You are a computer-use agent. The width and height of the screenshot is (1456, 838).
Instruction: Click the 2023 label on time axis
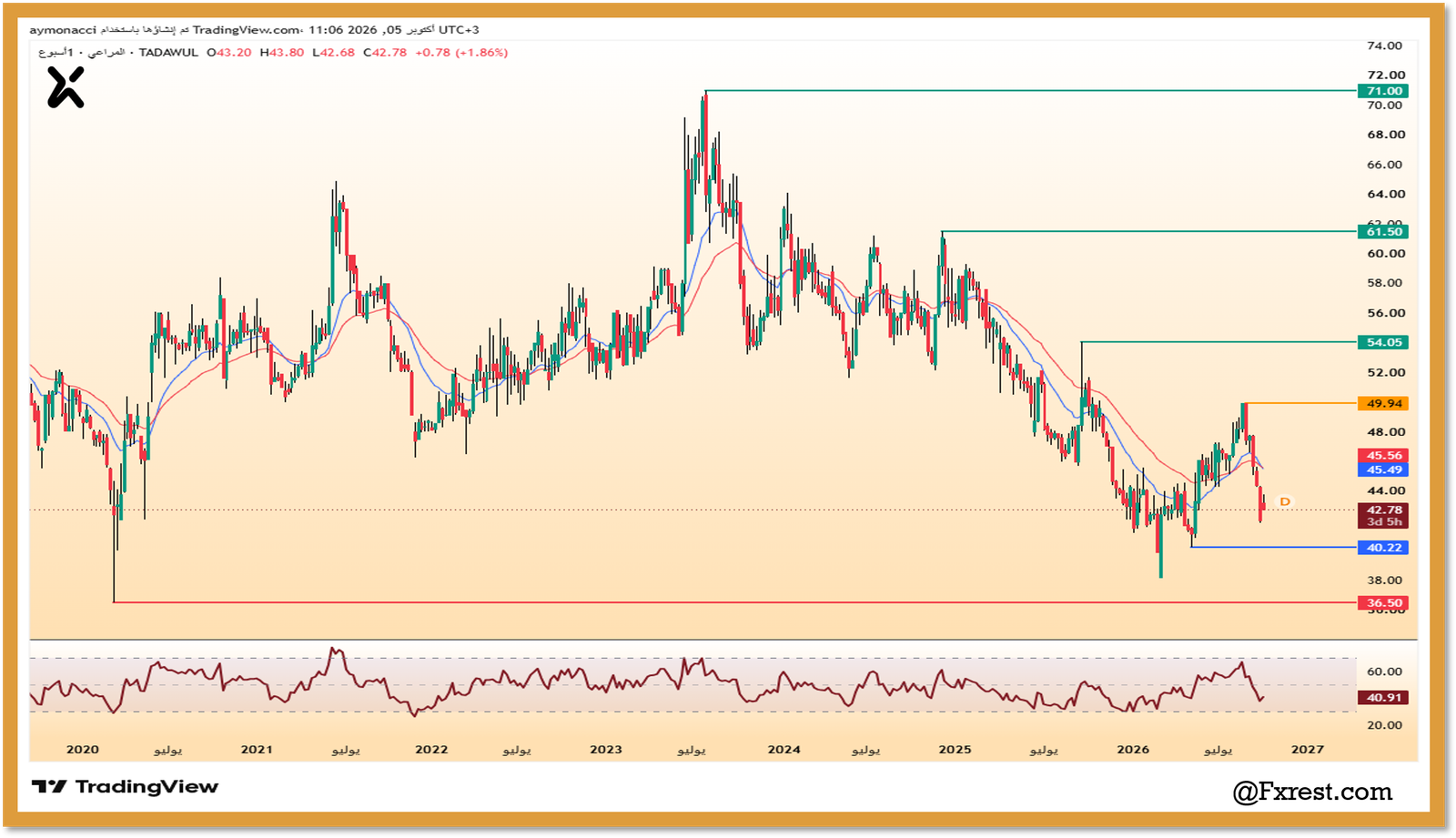click(606, 750)
